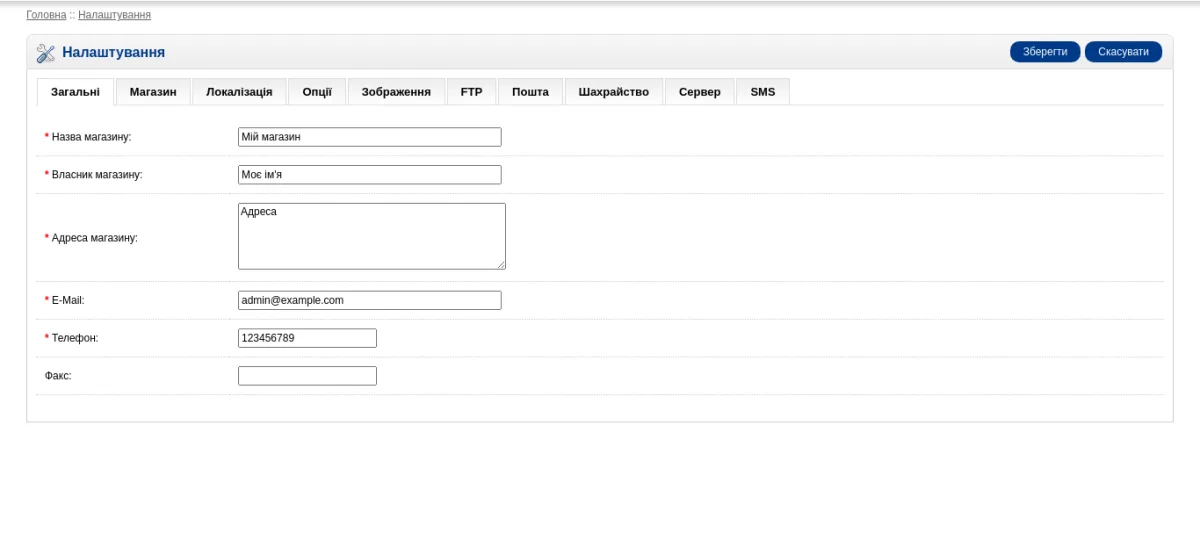This screenshot has height=548, width=1200.
Task: Focus the Назва магазину input field
Action: pyautogui.click(x=369, y=137)
